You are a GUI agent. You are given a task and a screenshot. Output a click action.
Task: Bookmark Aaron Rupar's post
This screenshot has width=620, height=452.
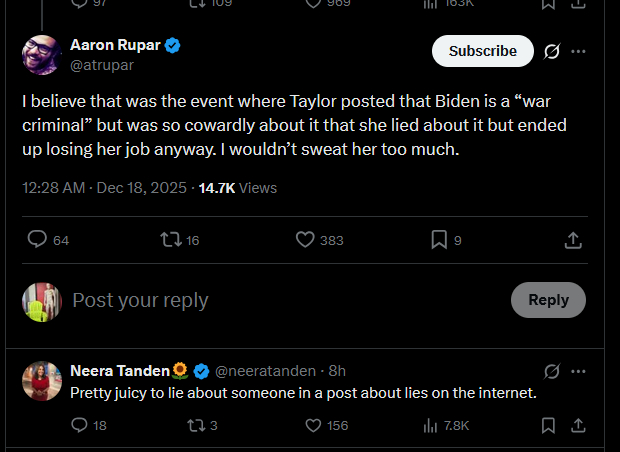coord(438,240)
